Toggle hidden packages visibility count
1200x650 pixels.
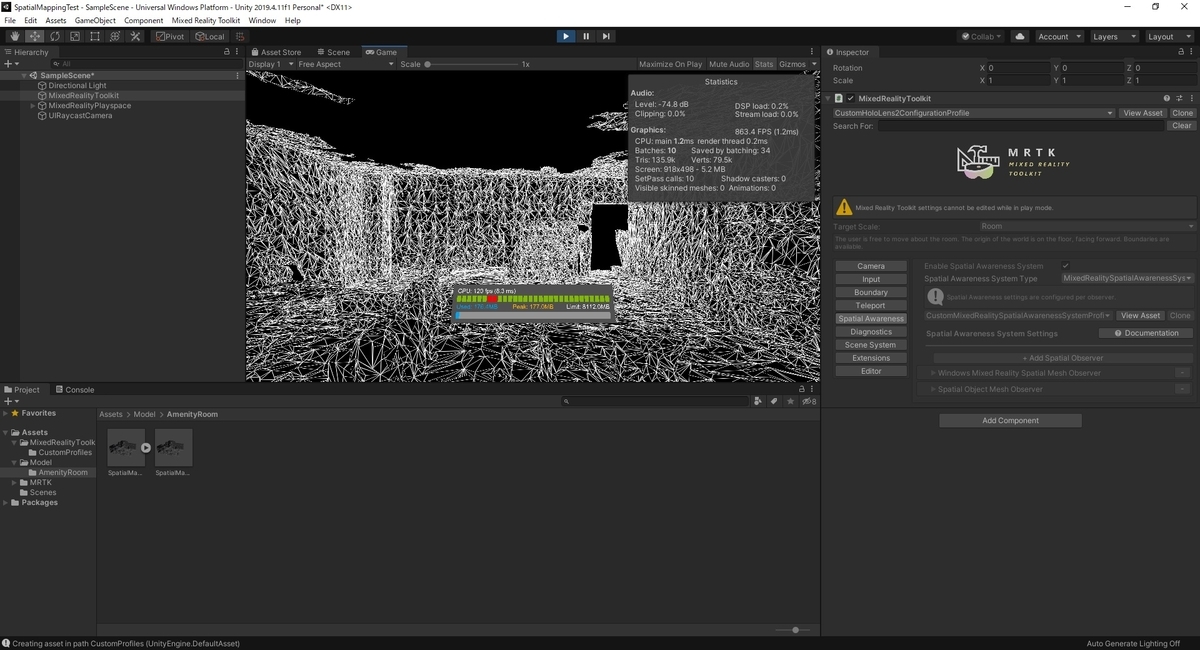pos(809,401)
